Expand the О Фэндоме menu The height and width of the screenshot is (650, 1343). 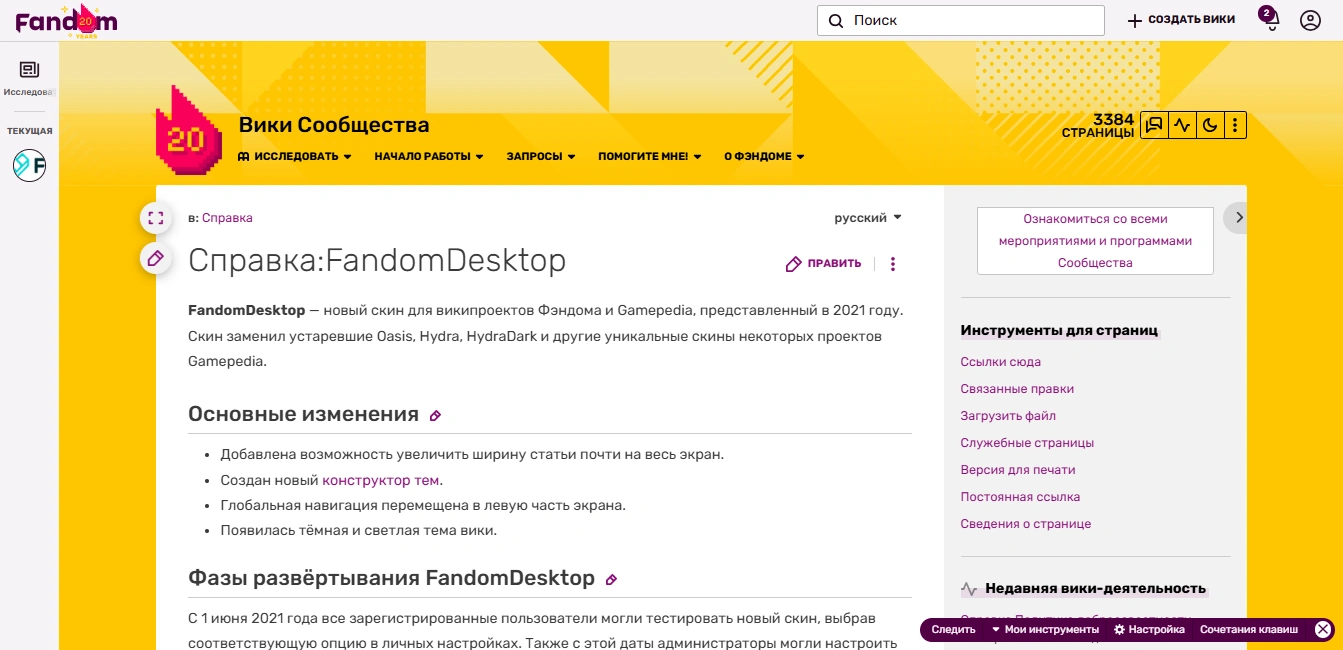[x=764, y=156]
